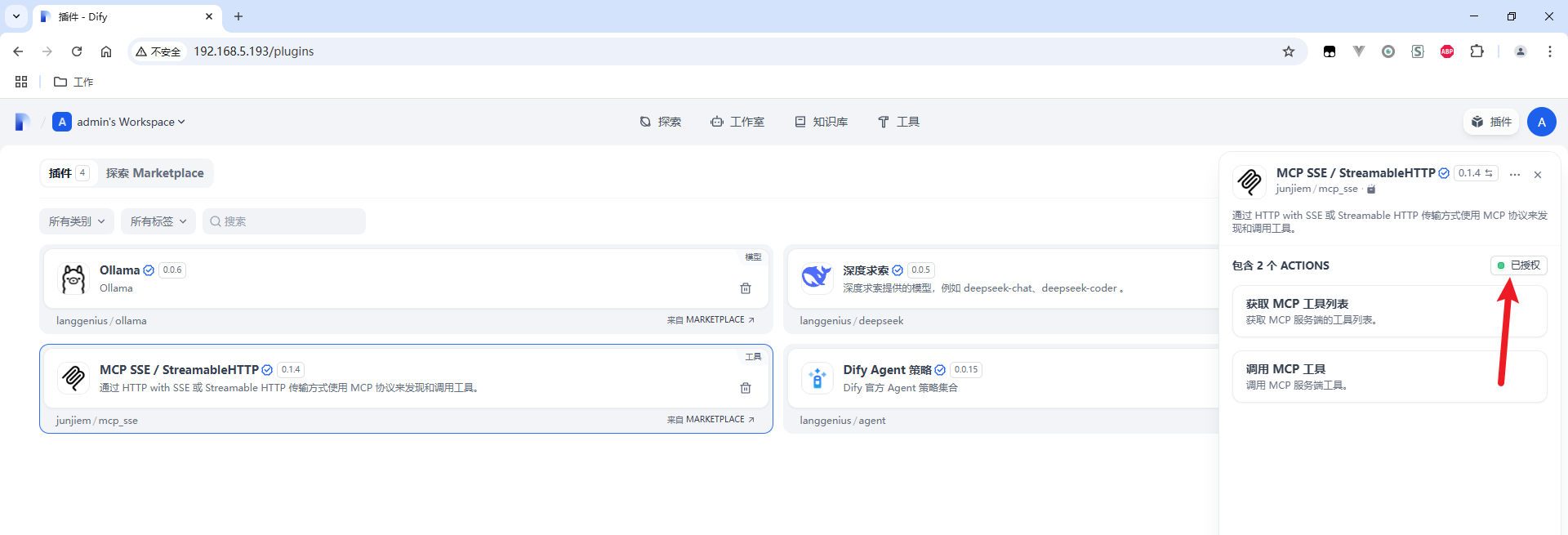Open the browser apps grid icon
The height and width of the screenshot is (535, 1568).
click(21, 82)
